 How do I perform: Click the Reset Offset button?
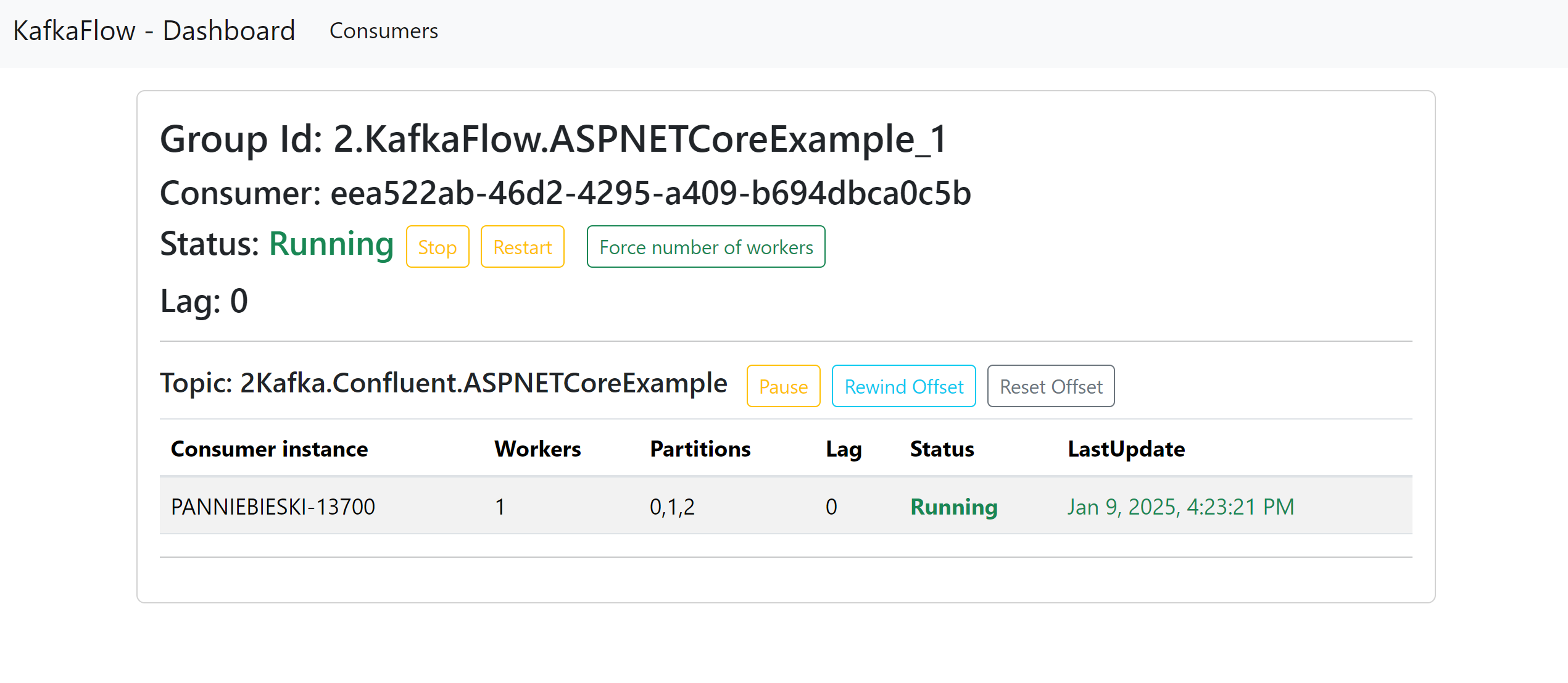tap(1051, 386)
